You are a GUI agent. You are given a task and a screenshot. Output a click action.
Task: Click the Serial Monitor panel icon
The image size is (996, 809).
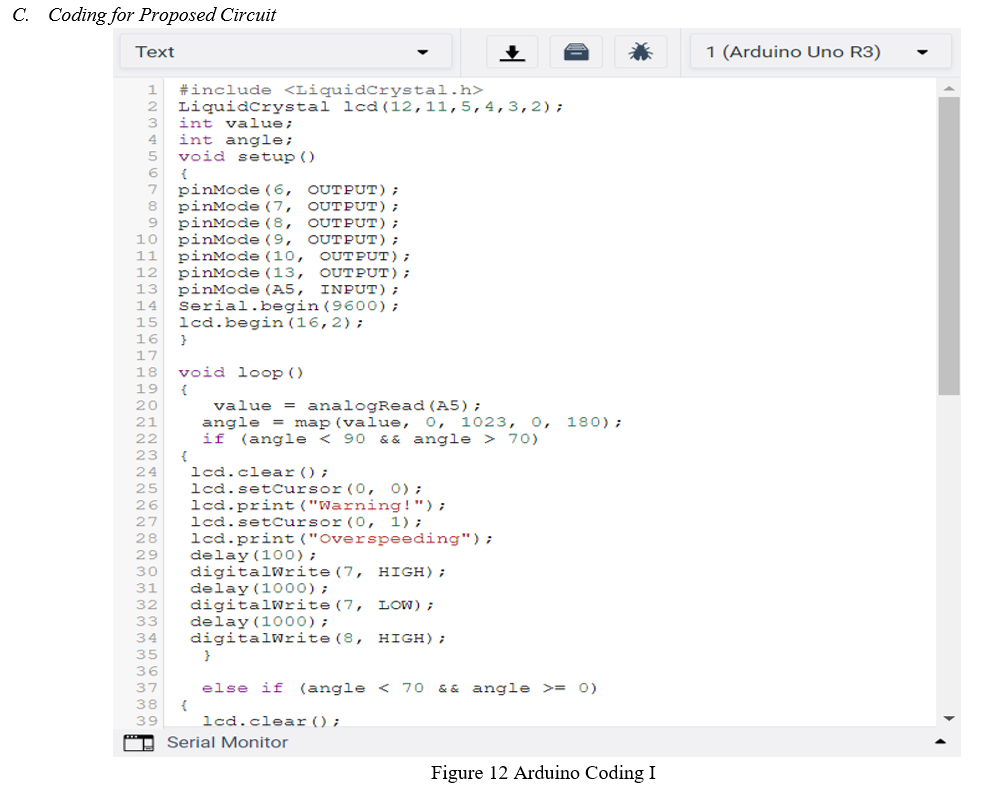pyautogui.click(x=138, y=742)
